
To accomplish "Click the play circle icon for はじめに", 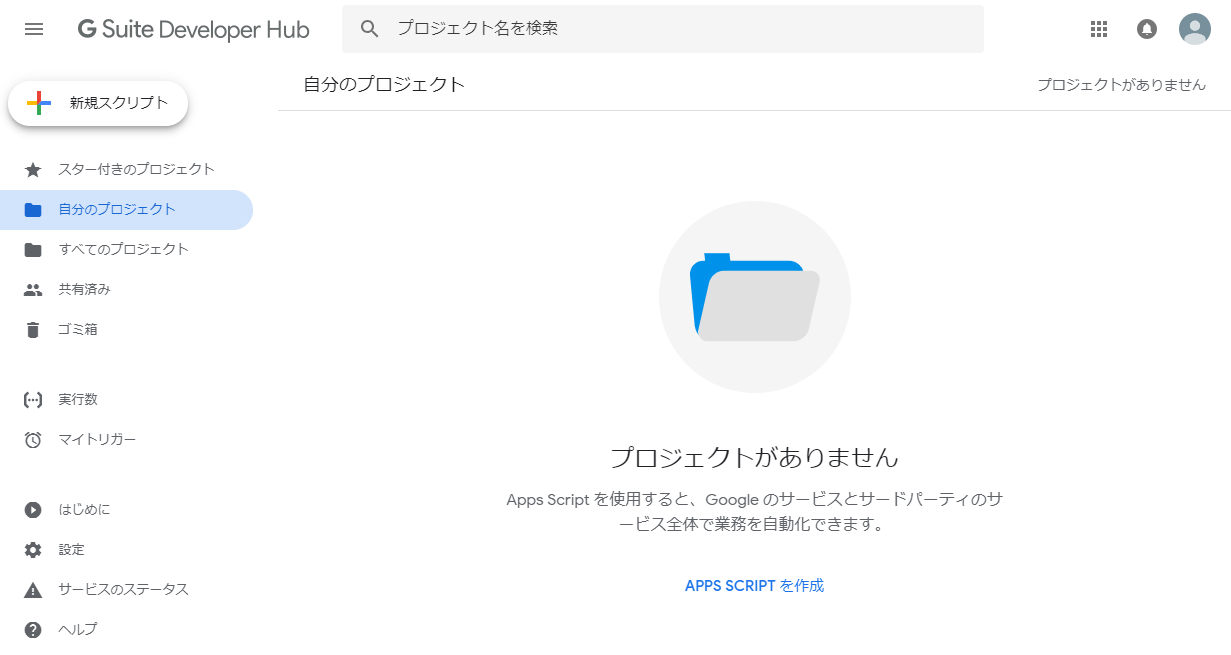I will pyautogui.click(x=33, y=510).
